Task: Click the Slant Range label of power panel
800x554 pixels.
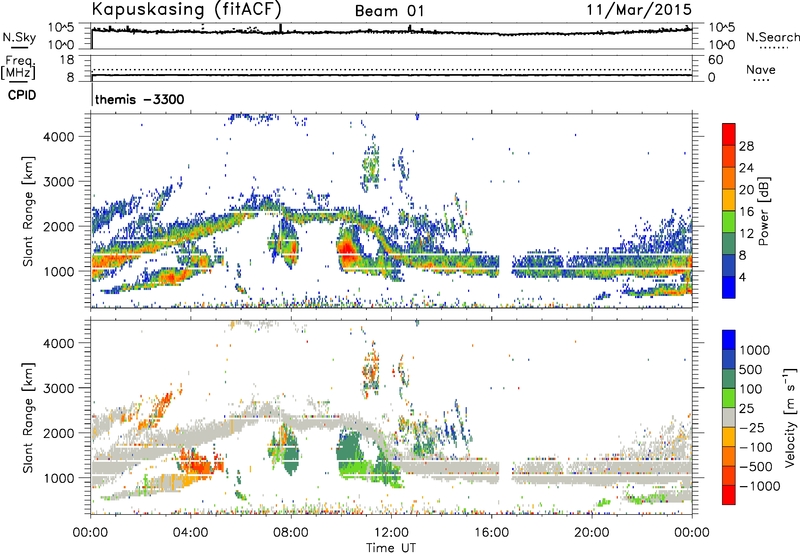Action: point(28,212)
